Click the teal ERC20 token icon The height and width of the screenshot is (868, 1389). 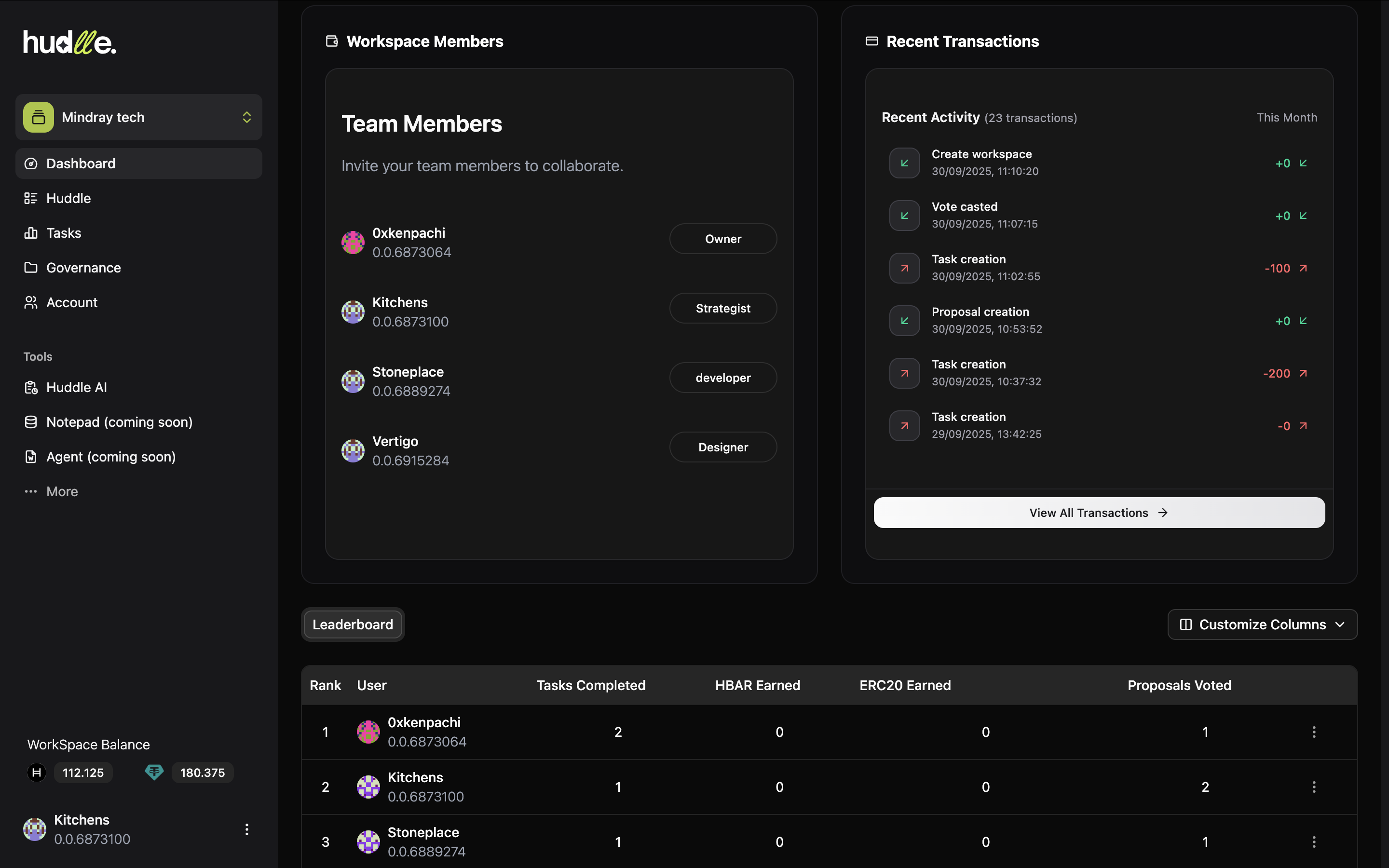point(154,773)
